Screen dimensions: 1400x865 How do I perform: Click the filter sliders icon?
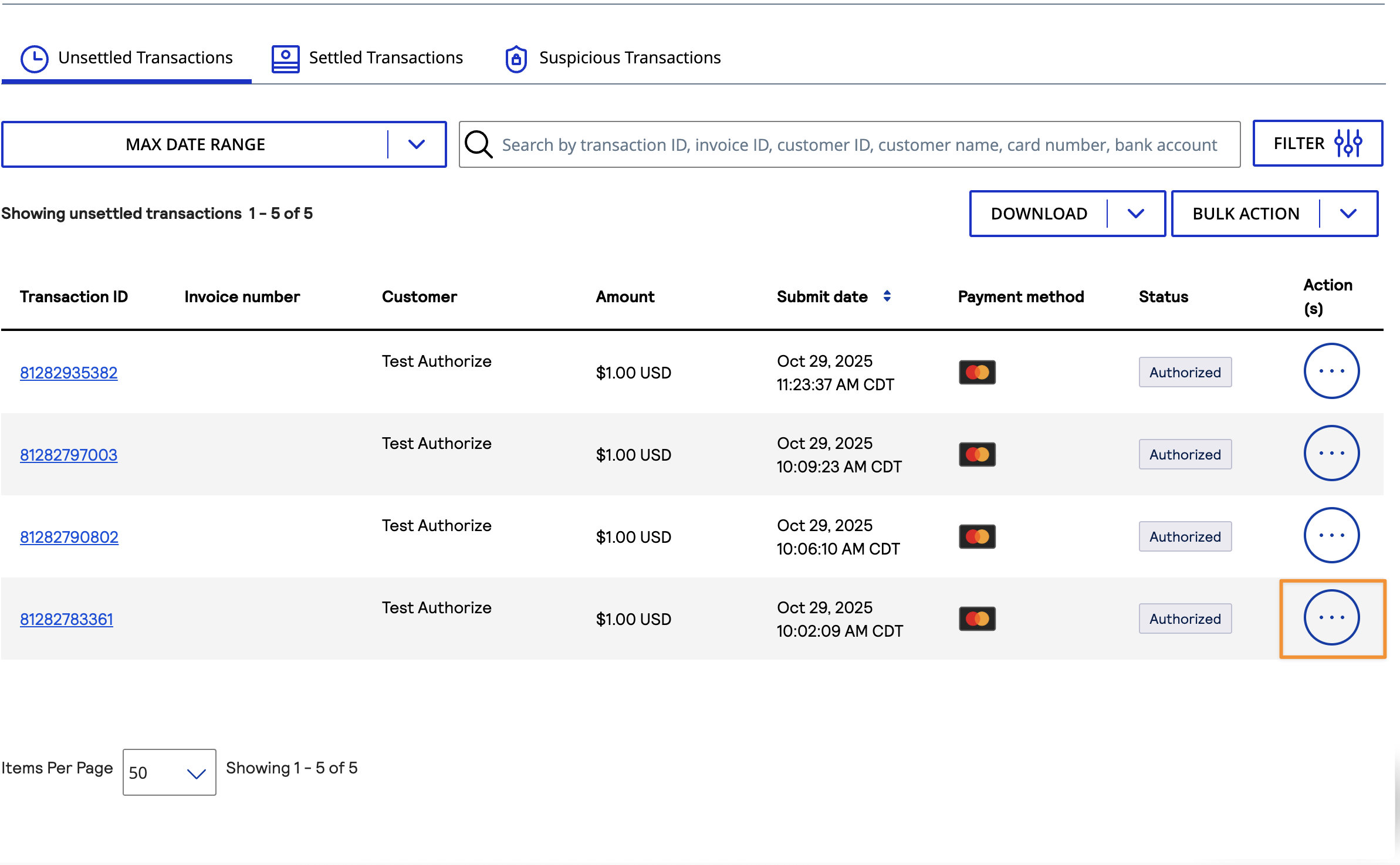(1348, 143)
